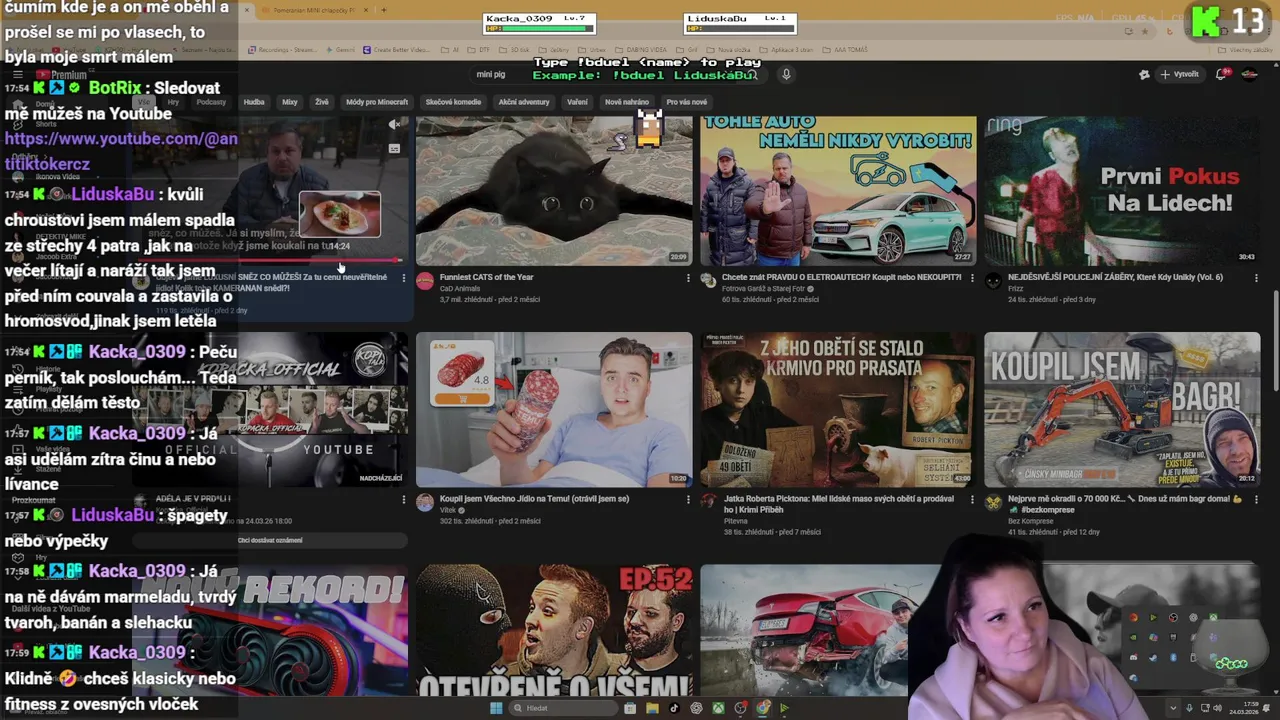
Task: Open TikTok app from taskbar
Action: 674,708
